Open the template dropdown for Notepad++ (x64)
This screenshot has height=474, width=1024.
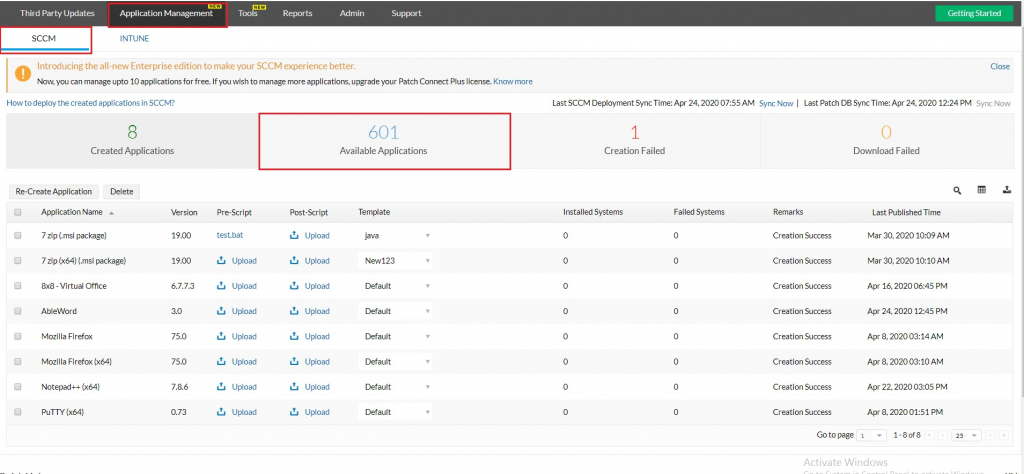click(x=395, y=387)
